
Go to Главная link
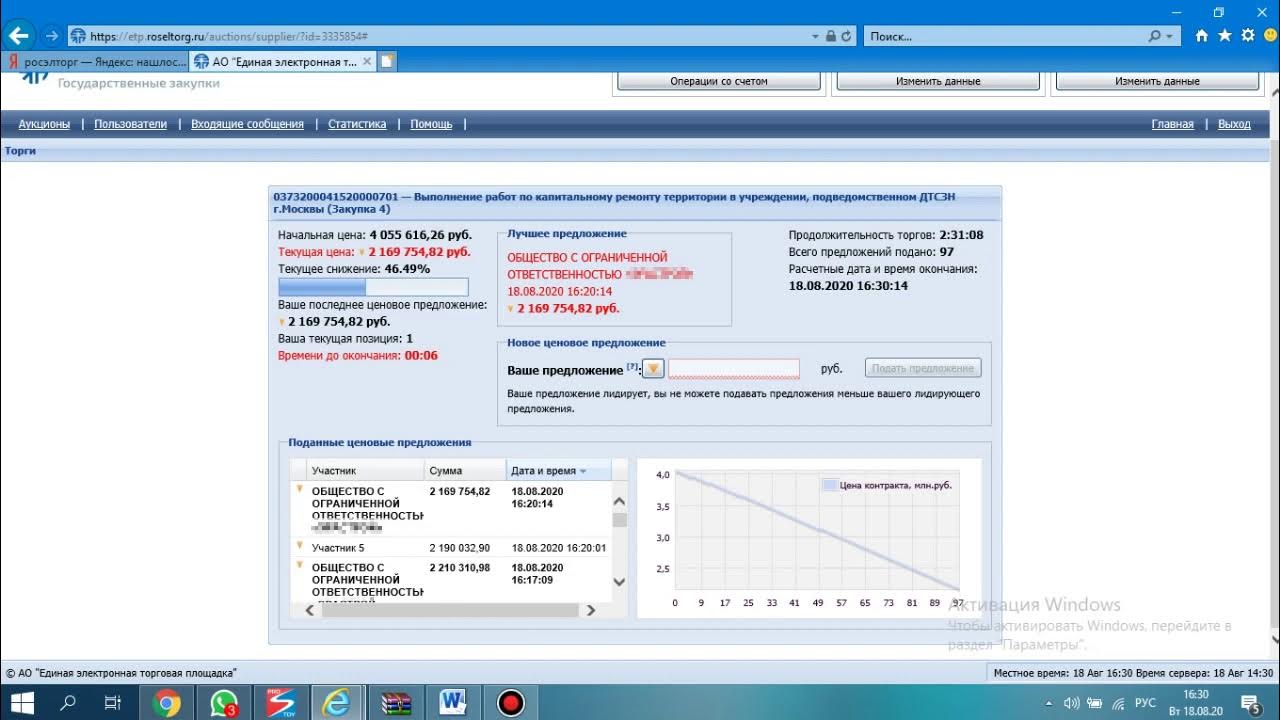point(1172,124)
